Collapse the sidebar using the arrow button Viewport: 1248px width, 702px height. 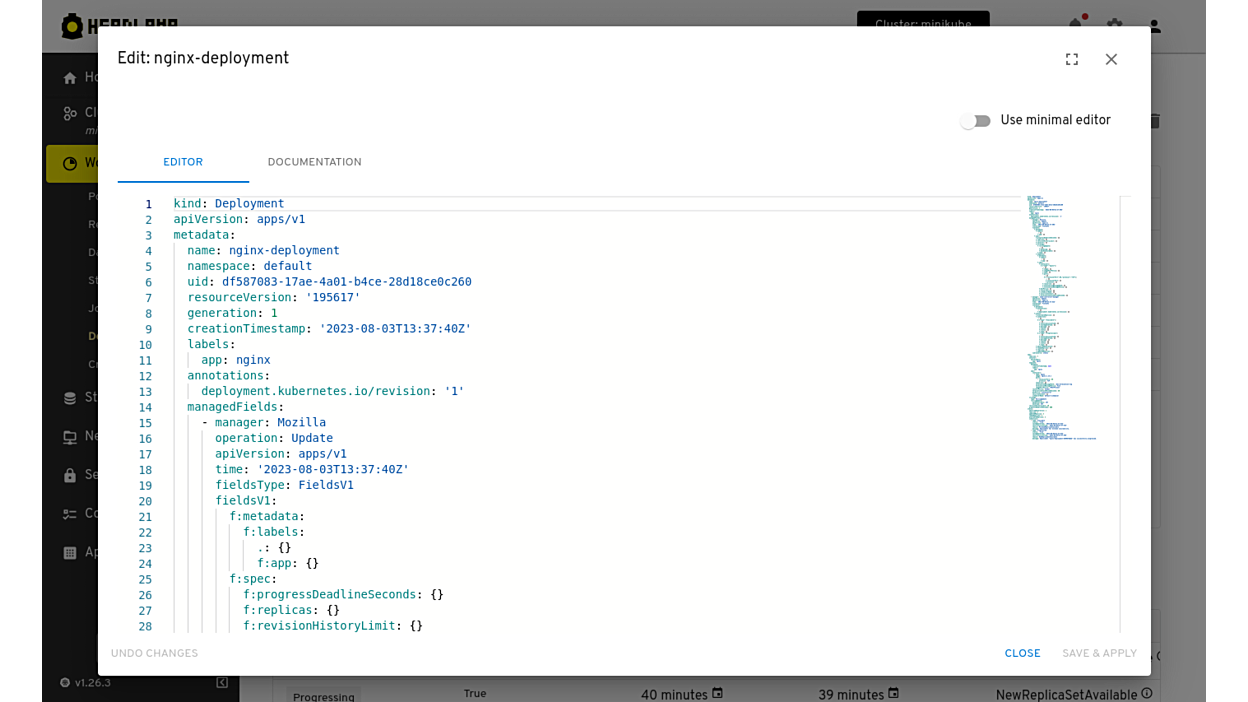[x=222, y=683]
